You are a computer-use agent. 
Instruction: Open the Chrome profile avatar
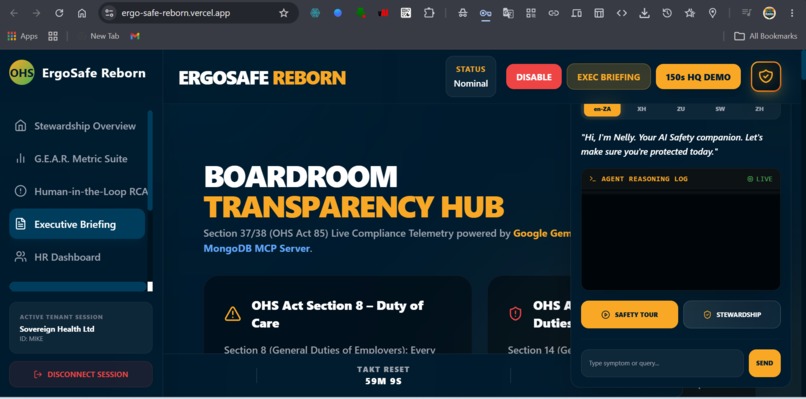pos(769,13)
